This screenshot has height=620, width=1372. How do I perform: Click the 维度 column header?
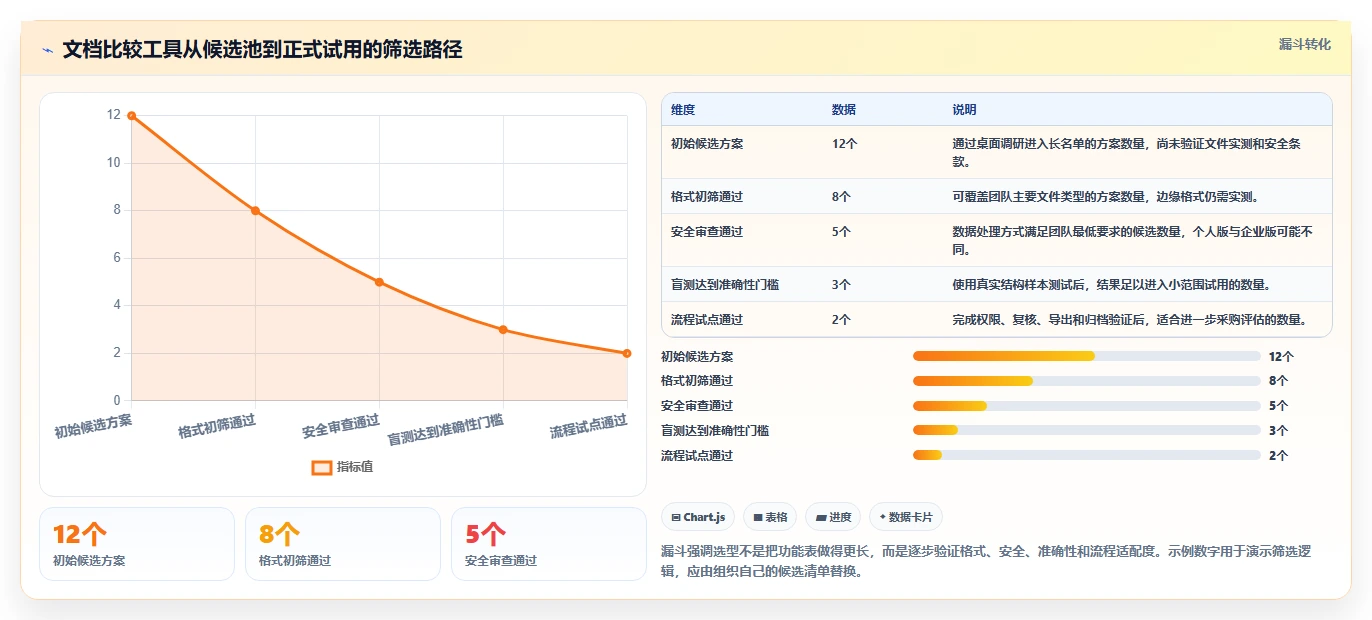point(683,109)
